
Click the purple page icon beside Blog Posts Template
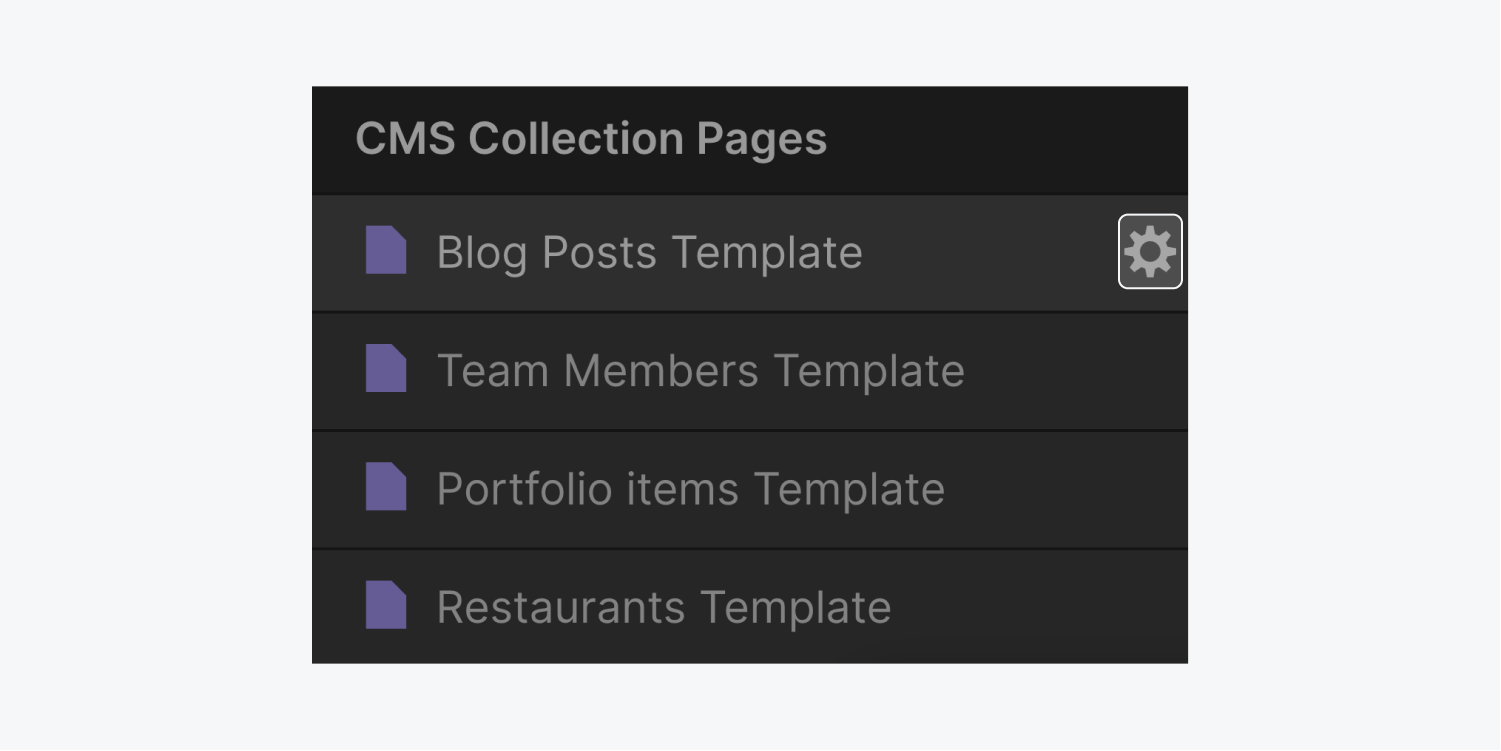(x=386, y=252)
